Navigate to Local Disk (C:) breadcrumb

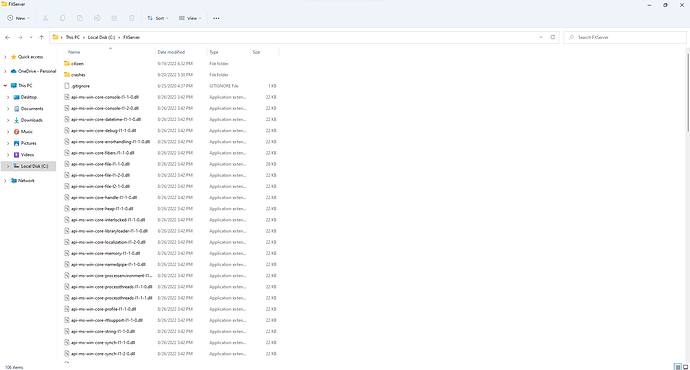click(101, 37)
